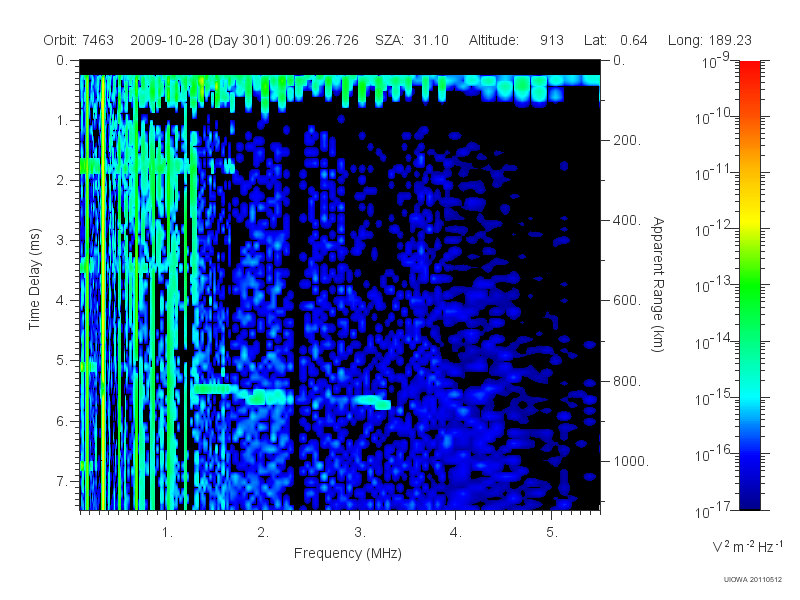Select the date '2009-10-28 (Day 301)' text
800x600 pixels.
(201, 40)
